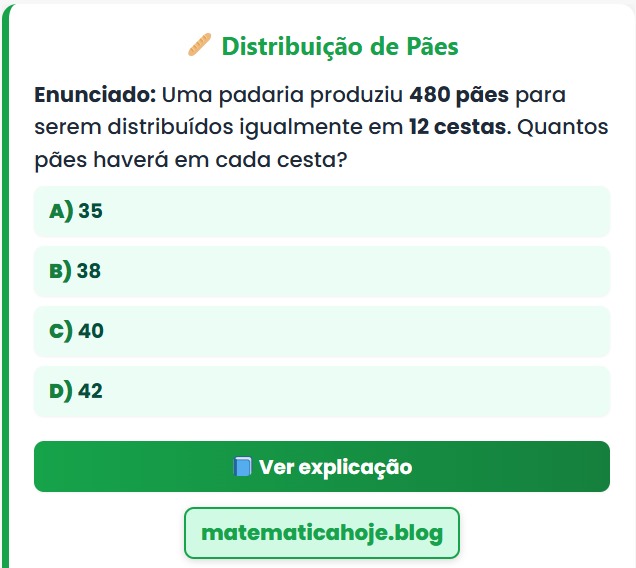Screen dimensions: 636x568
Task: Click the bold "12 cestas" text
Action: click(457, 128)
